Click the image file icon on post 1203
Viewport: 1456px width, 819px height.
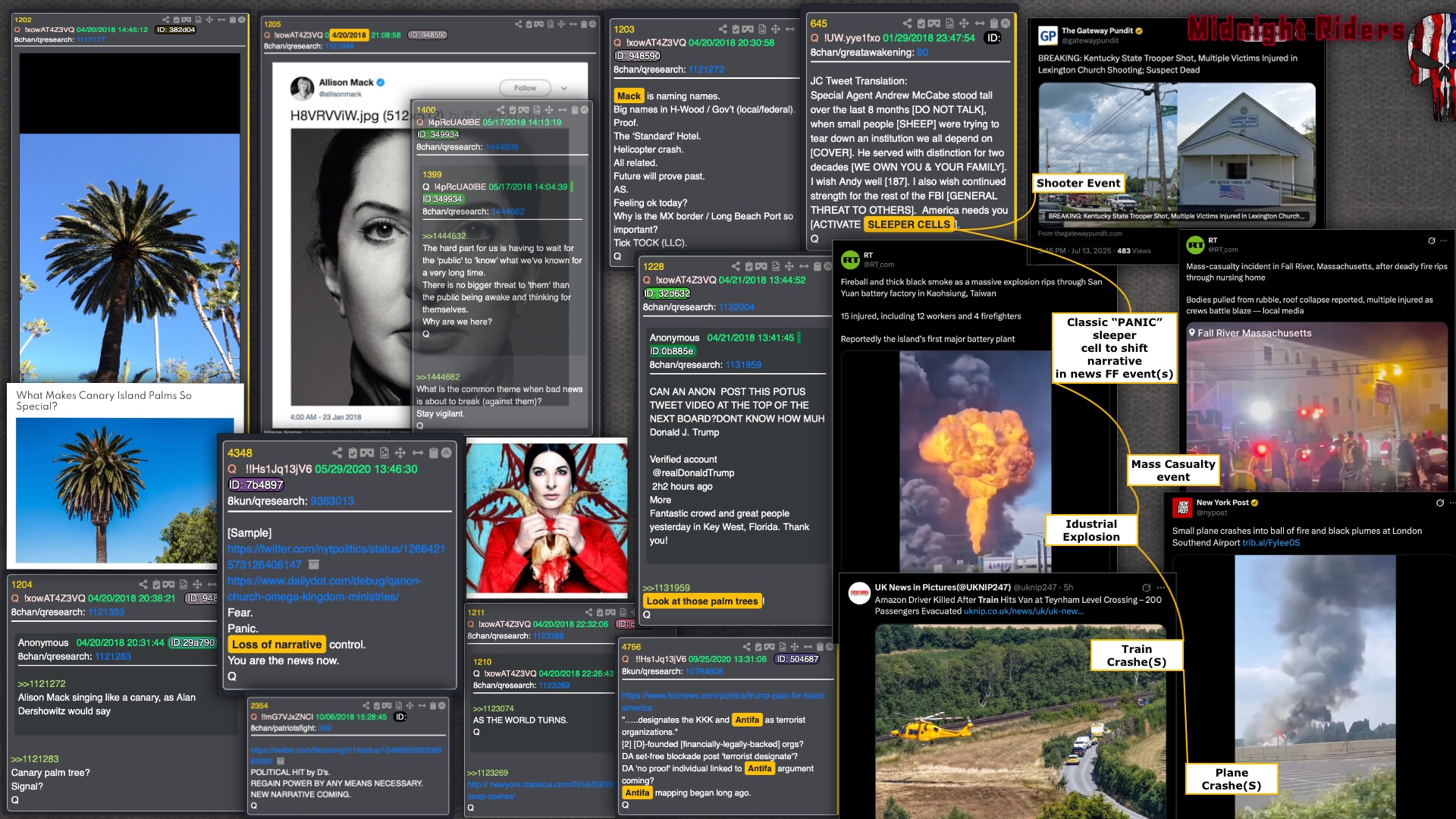763,29
